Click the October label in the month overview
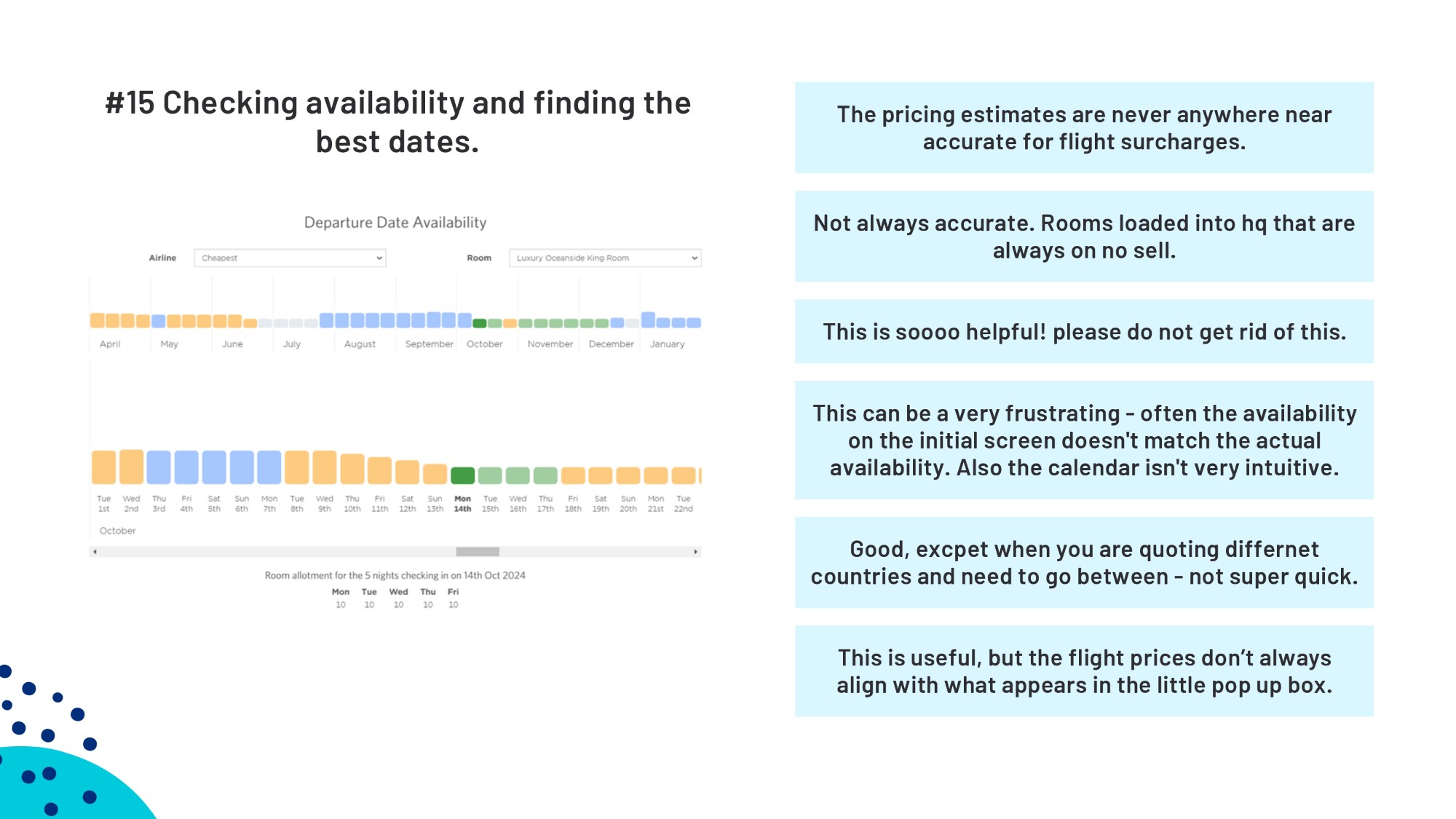The width and height of the screenshot is (1456, 819). [x=484, y=344]
